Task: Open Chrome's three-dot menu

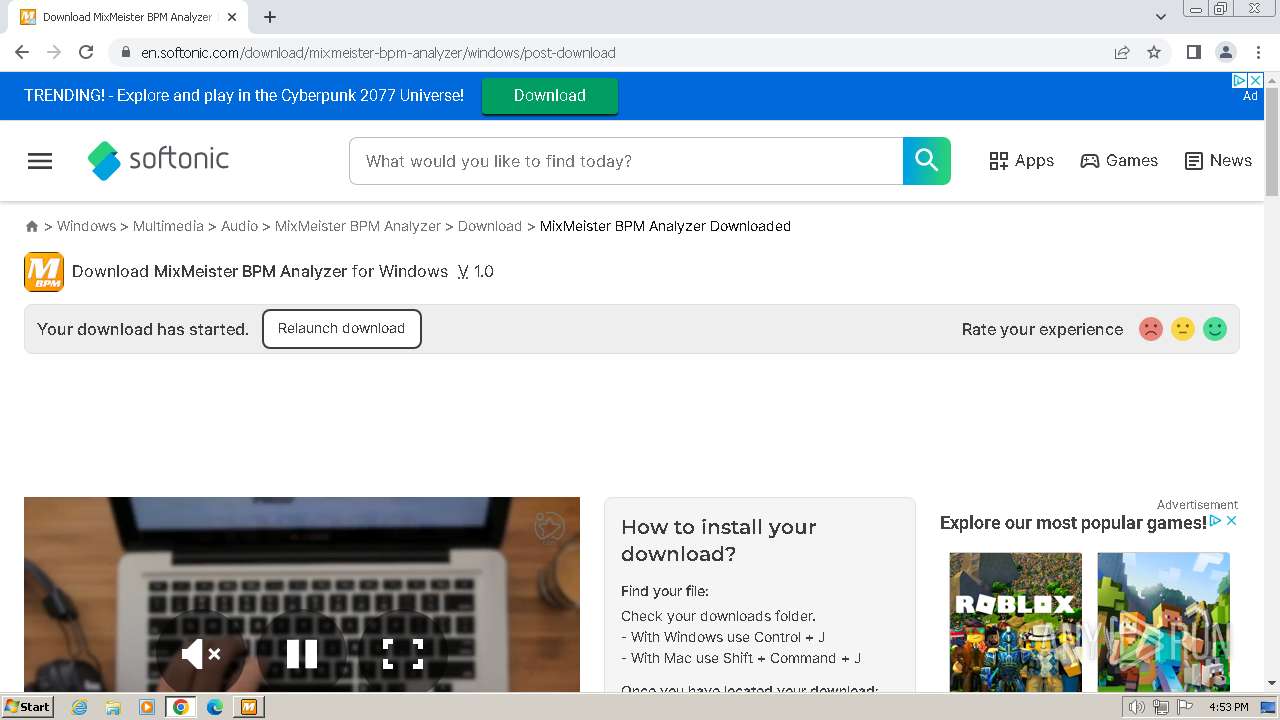Action: click(1258, 52)
